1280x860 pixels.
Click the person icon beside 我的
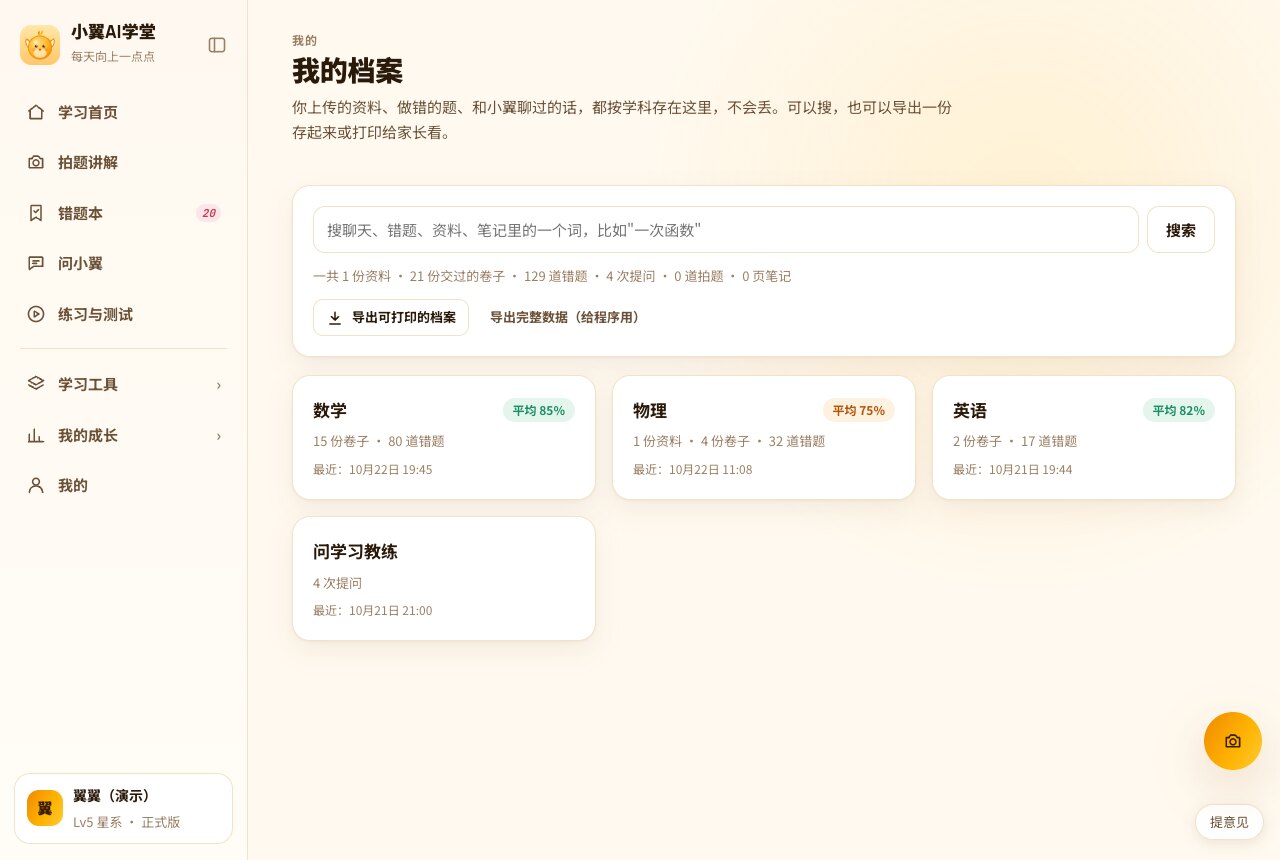36,485
